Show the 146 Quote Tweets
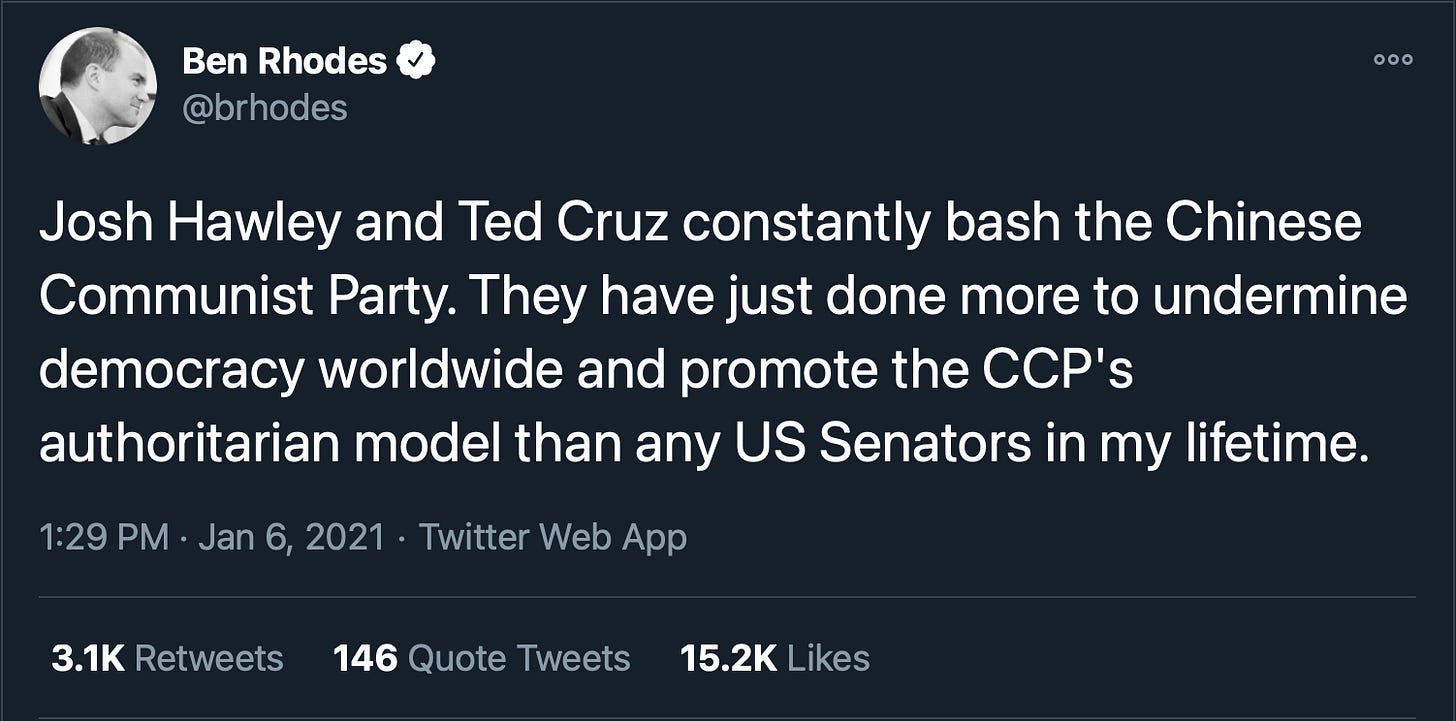The image size is (1456, 721). point(481,658)
